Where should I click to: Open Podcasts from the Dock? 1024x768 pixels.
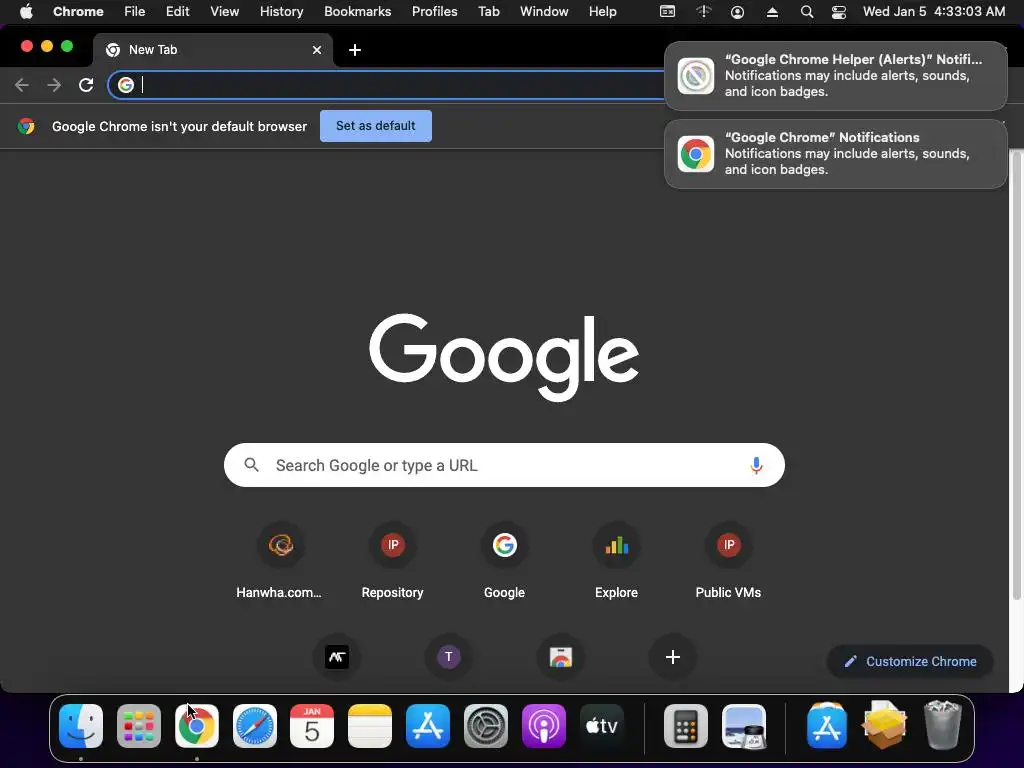[544, 726]
